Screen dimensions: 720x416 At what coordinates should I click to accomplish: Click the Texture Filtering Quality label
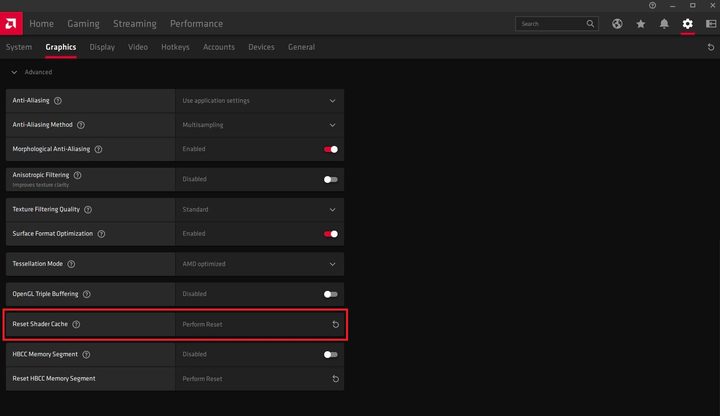[x=46, y=209]
